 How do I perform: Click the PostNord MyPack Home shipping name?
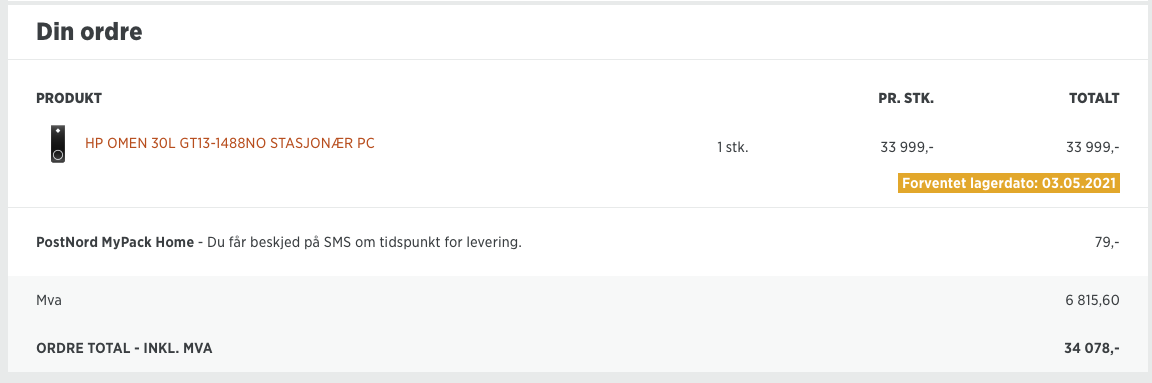(115, 242)
